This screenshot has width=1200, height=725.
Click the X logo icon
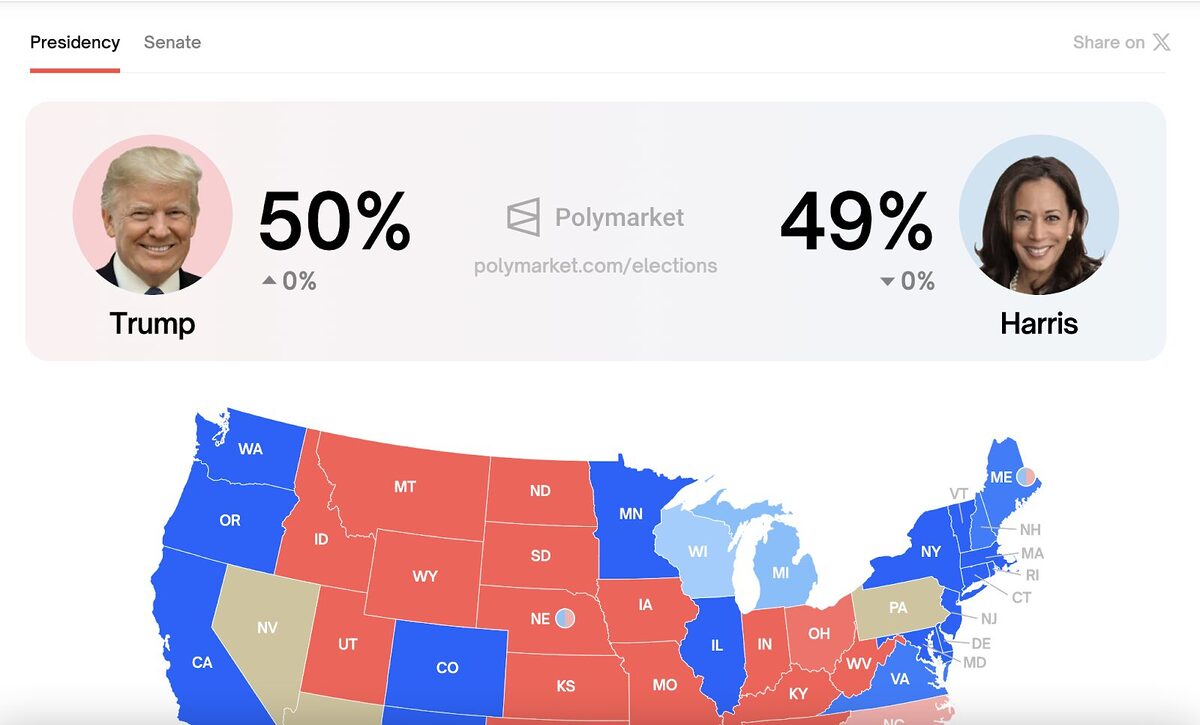point(1161,42)
